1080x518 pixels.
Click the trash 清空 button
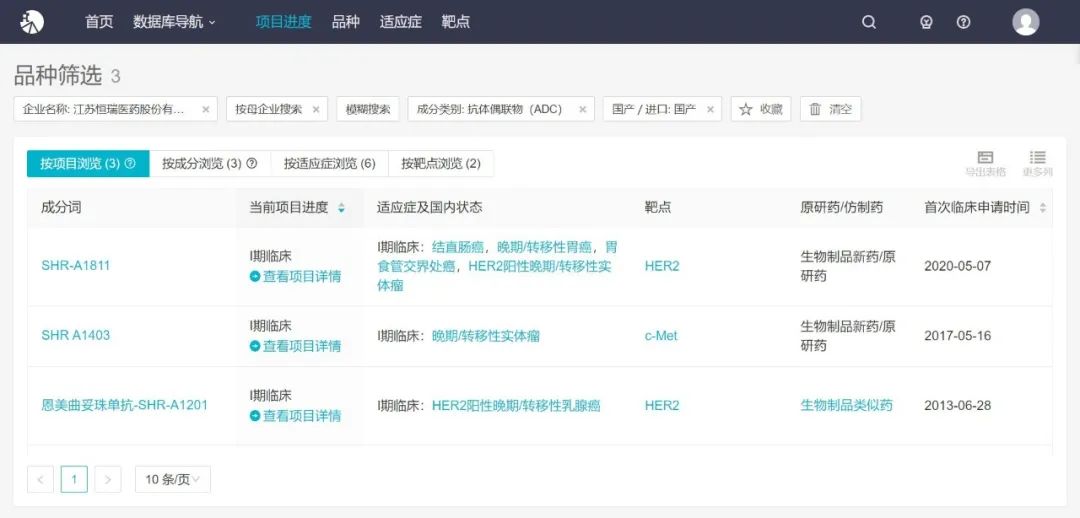[831, 109]
